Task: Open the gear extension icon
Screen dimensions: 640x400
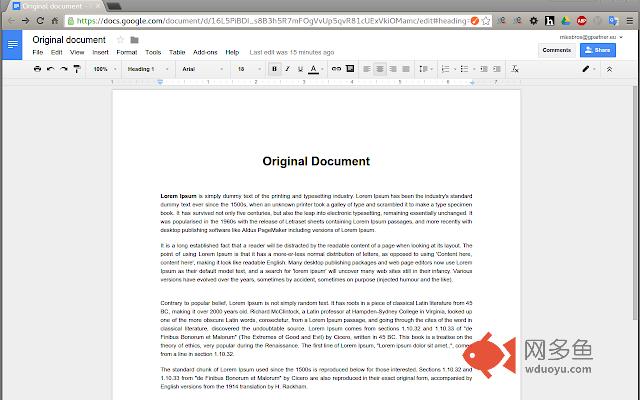Action: coord(533,20)
